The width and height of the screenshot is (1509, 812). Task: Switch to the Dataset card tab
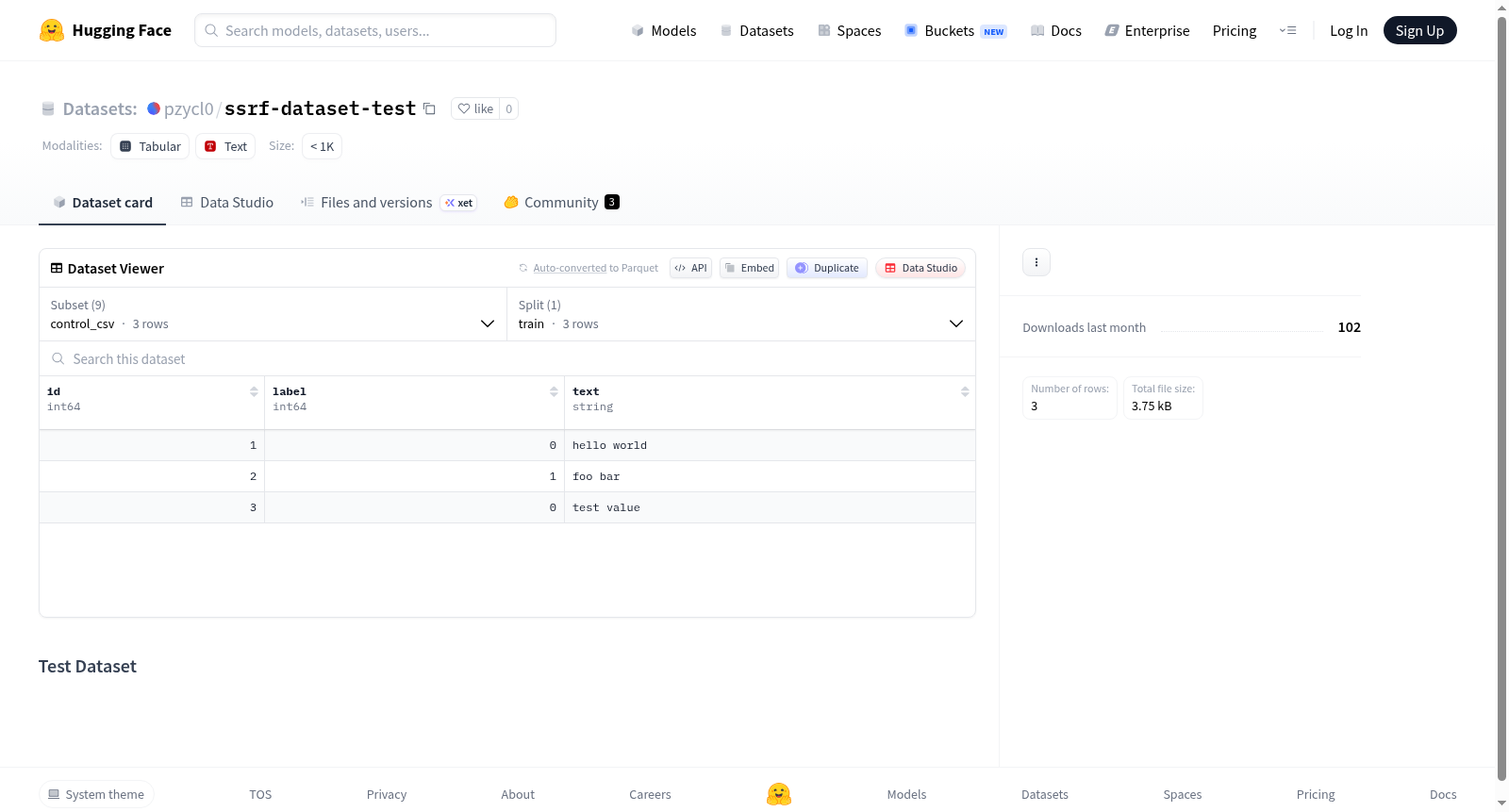[x=103, y=203]
